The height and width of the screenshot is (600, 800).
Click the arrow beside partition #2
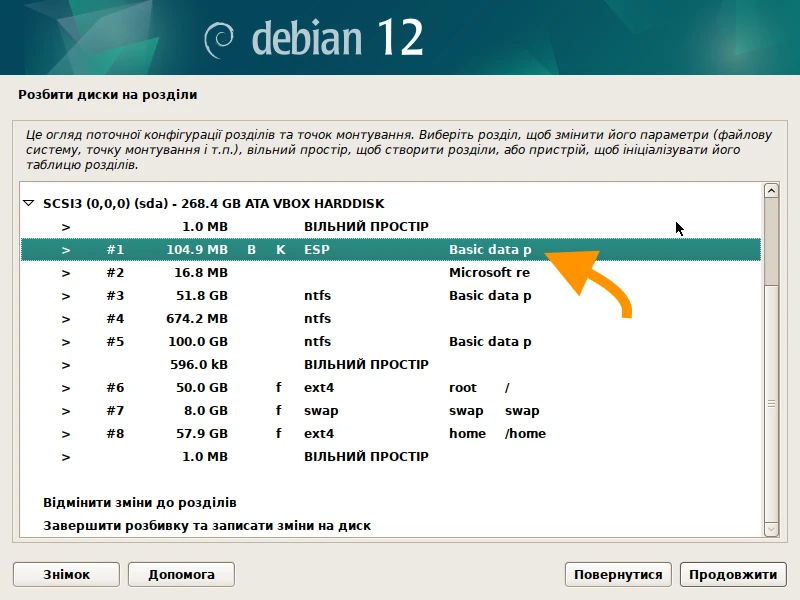(66, 273)
